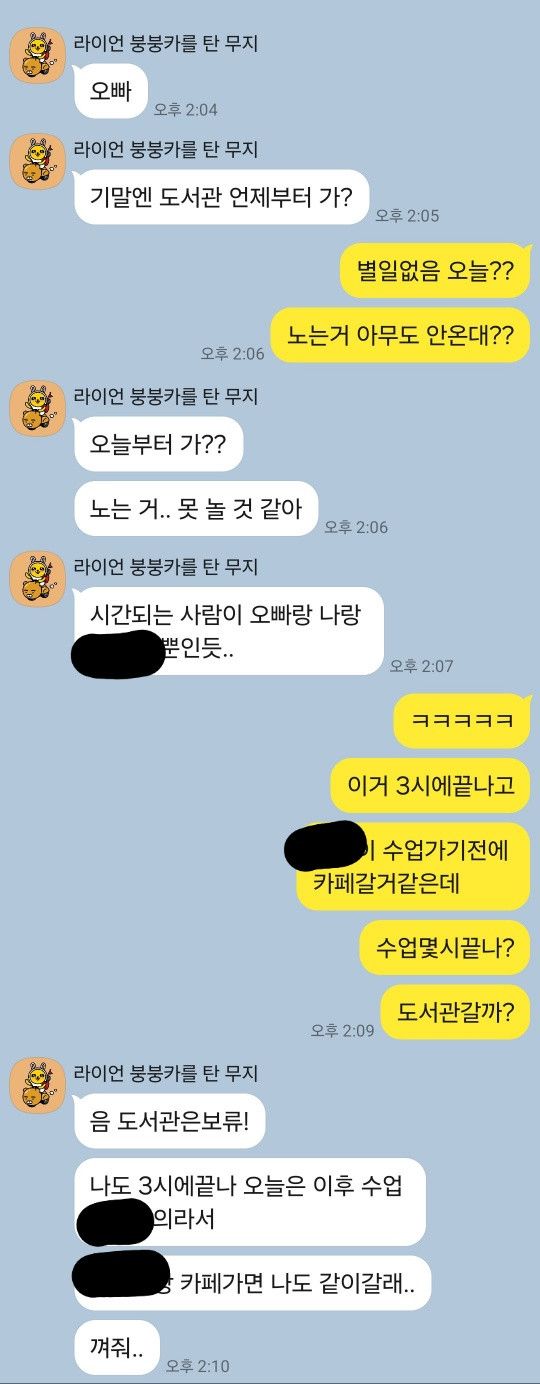The image size is (540, 1384).
Task: Select the yellow ㅋㅋㅋㅋㅋ bubble
Action: pos(461,721)
